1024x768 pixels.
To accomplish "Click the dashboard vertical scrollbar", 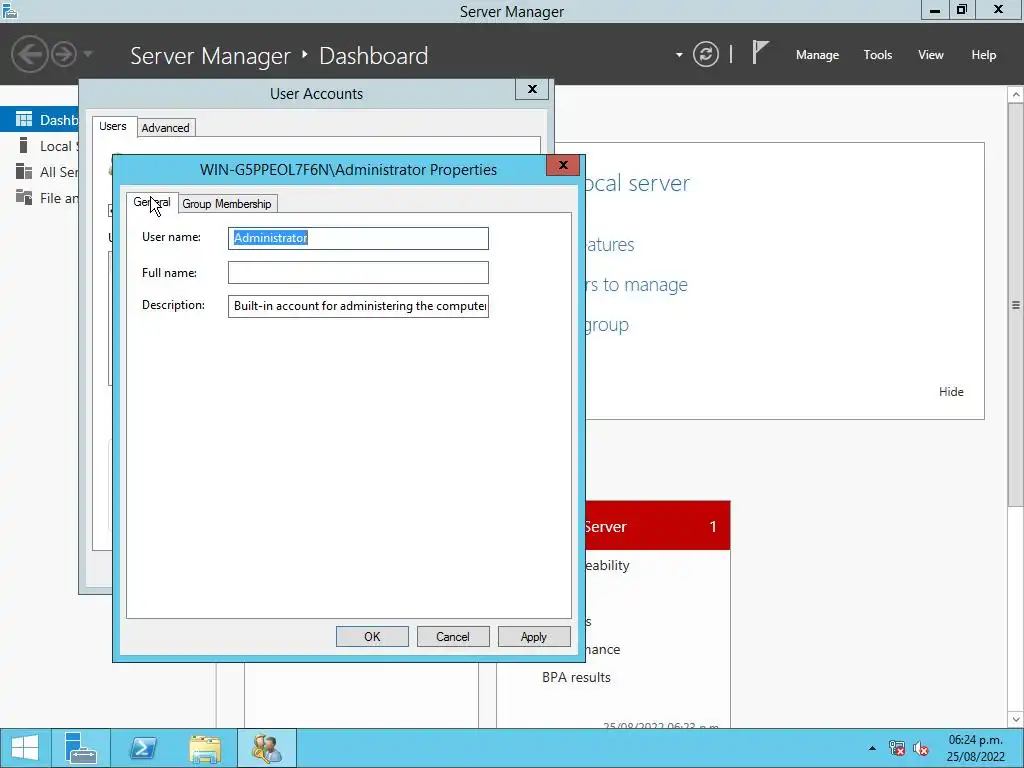I will (x=1016, y=304).
